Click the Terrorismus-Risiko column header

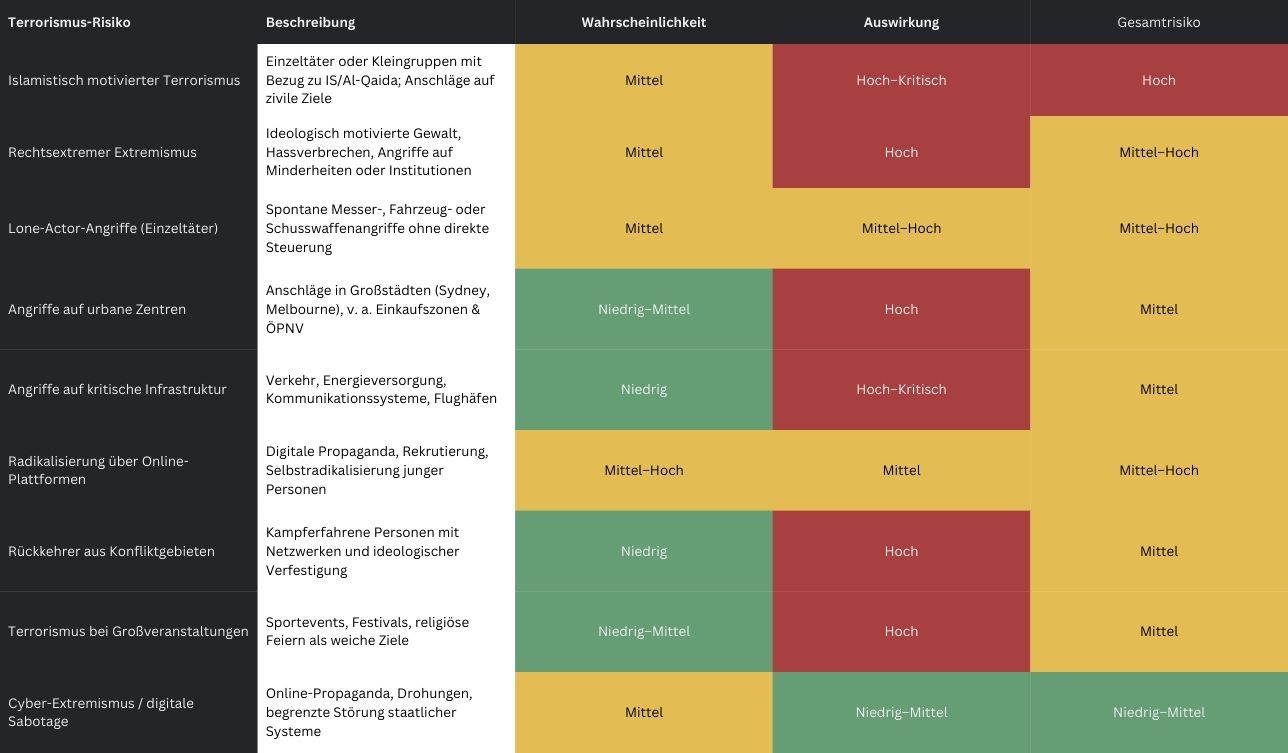click(69, 22)
